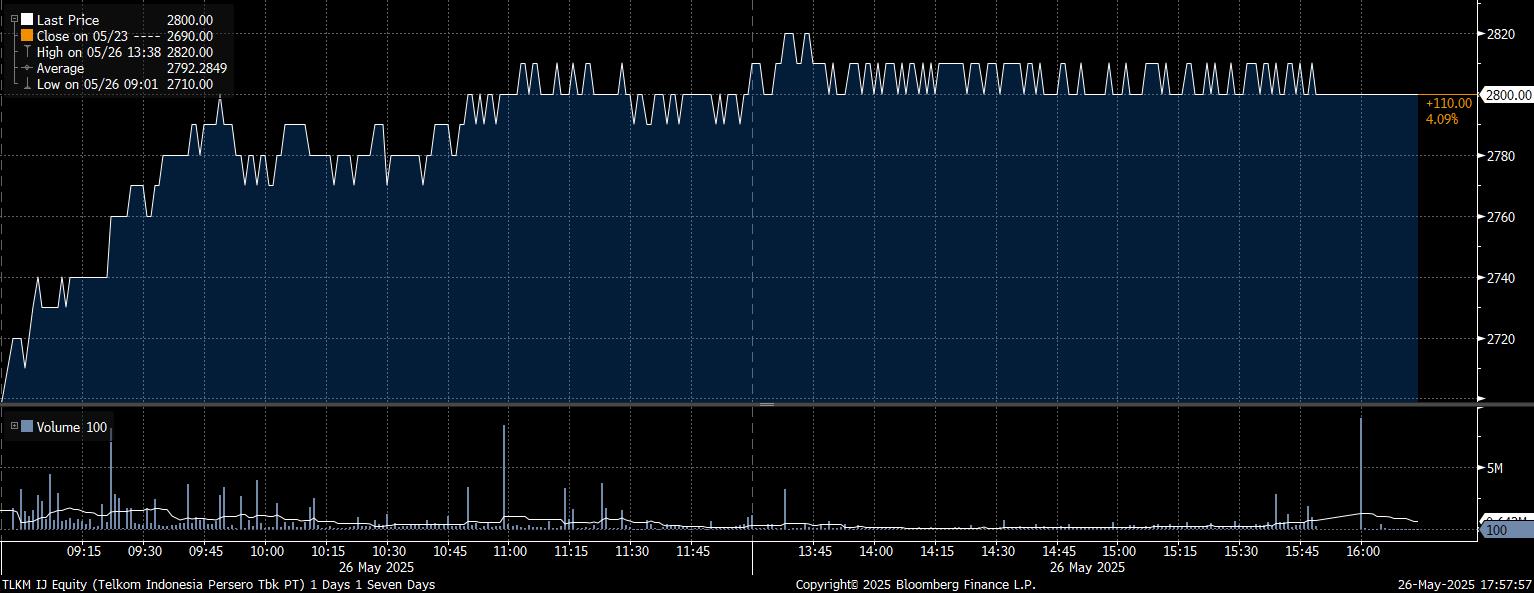
Task: Click the +110.00 price change label
Action: point(1448,103)
